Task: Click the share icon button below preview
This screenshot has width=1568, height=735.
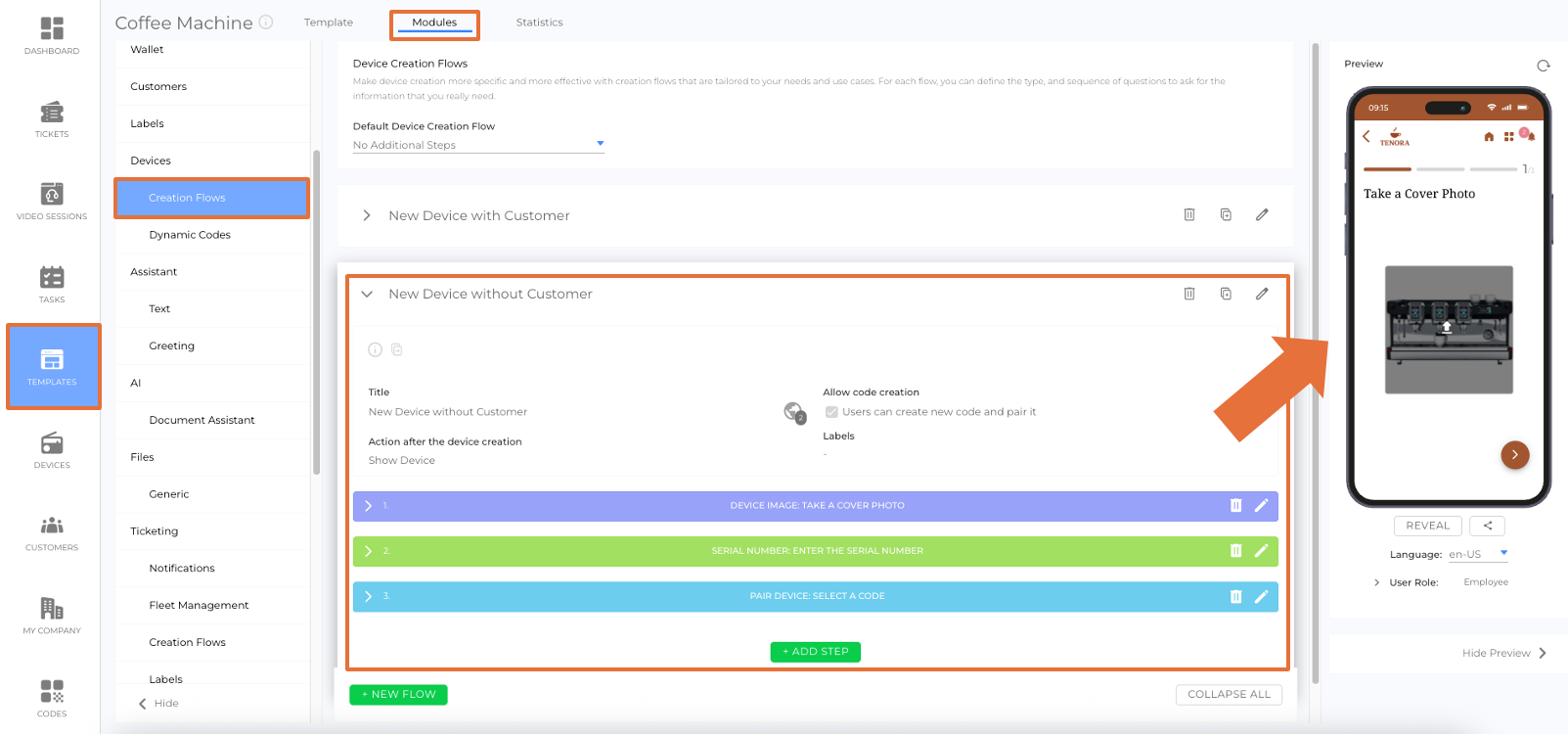Action: pos(1487,526)
